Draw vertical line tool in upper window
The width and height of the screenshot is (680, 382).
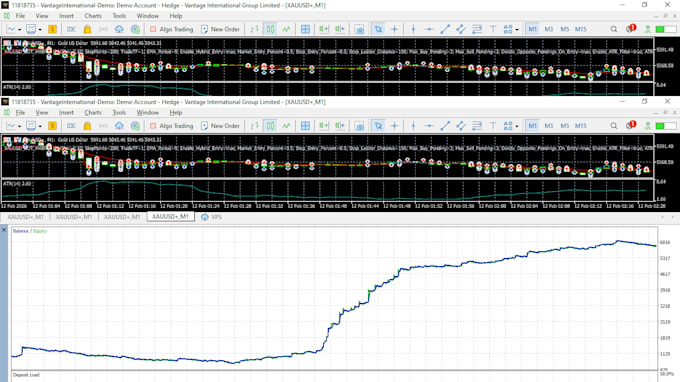(x=413, y=29)
